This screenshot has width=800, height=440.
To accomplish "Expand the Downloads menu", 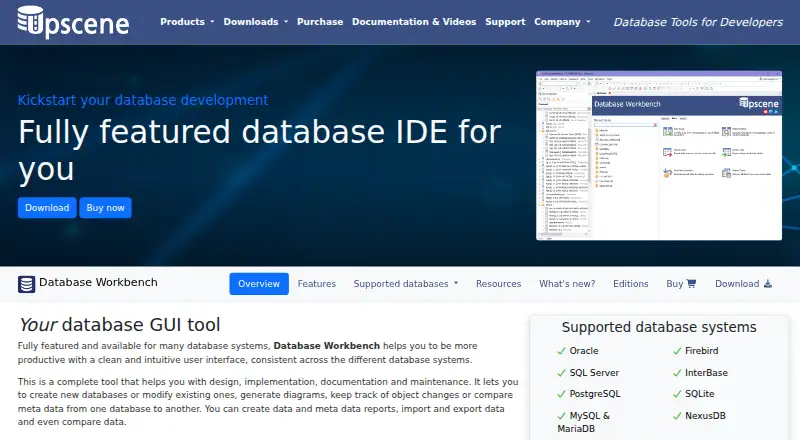I will (x=255, y=22).
